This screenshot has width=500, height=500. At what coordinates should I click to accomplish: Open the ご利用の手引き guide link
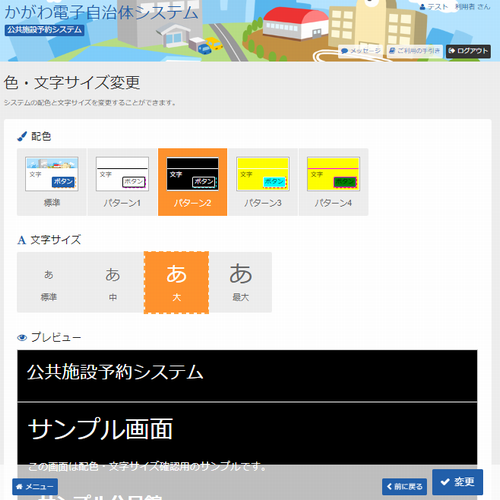point(414,51)
